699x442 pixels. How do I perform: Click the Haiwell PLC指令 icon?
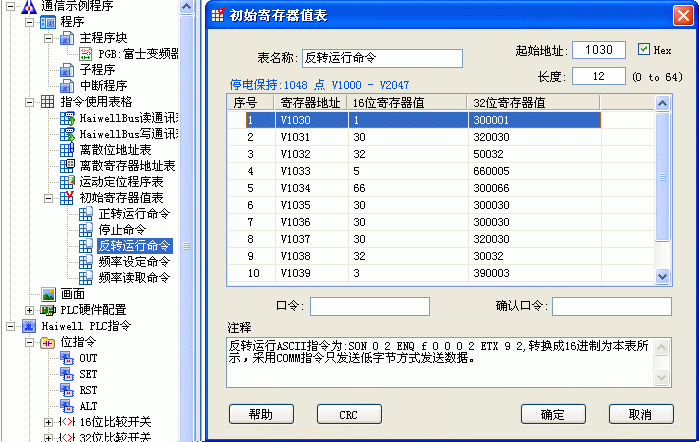pos(29,326)
